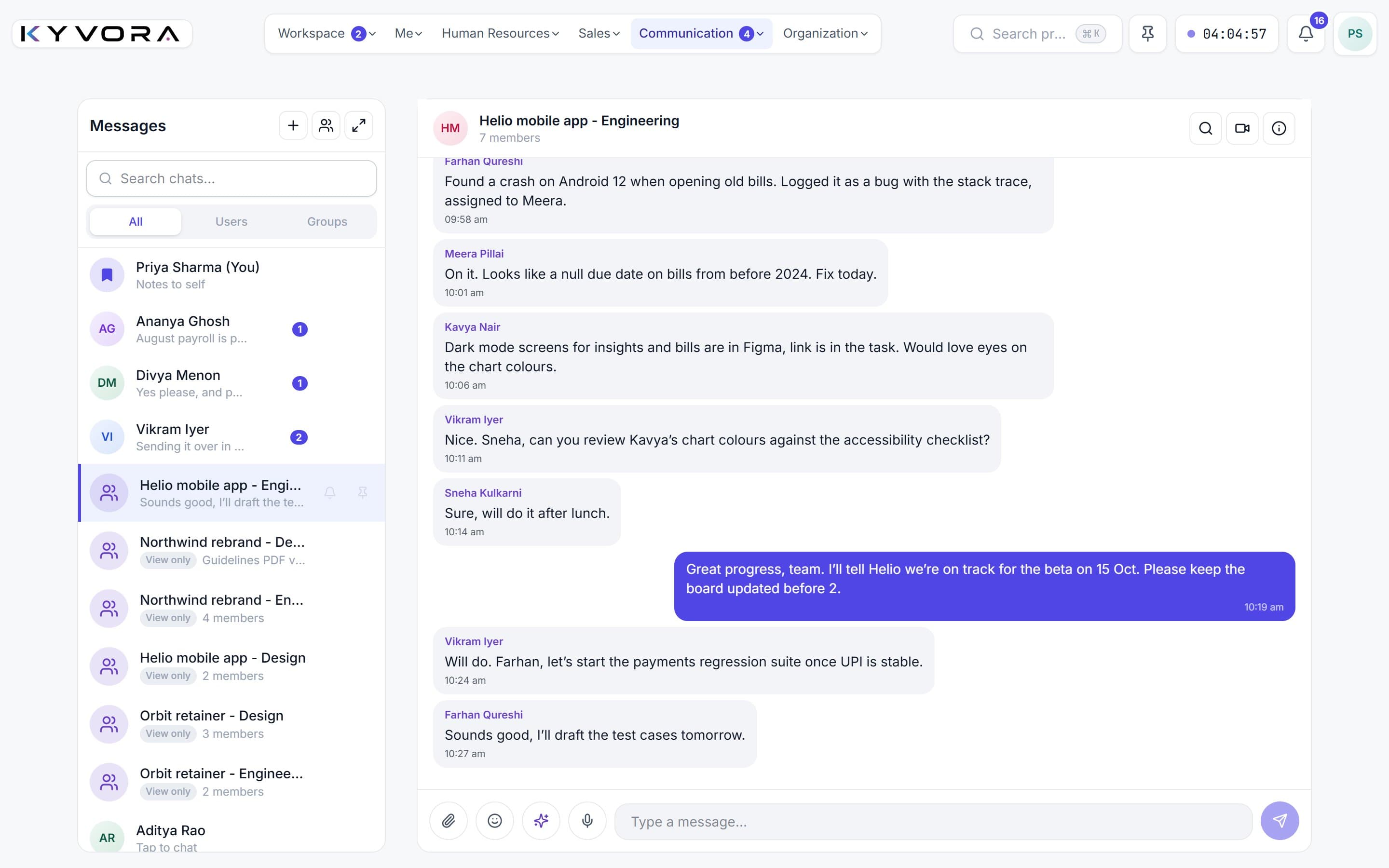Mute Helio mobile app Engineering chat bell
The image size is (1389, 868).
[x=329, y=492]
